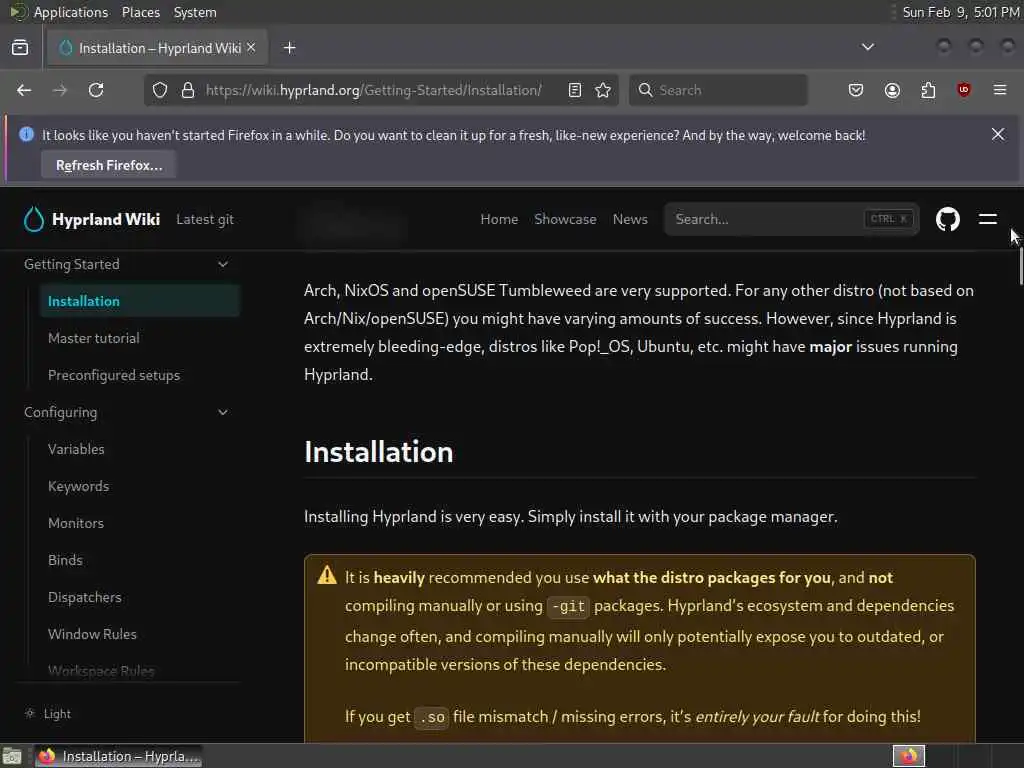
Task: Dismiss the refresh Firefox notification bar
Action: point(998,134)
